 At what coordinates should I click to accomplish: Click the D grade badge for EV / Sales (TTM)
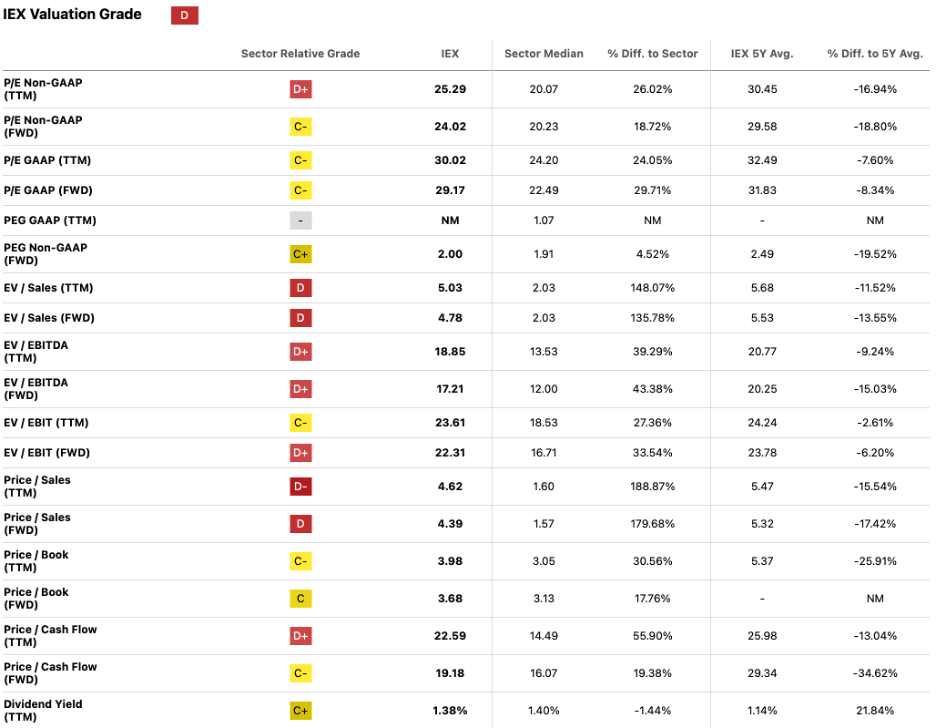pyautogui.click(x=300, y=288)
